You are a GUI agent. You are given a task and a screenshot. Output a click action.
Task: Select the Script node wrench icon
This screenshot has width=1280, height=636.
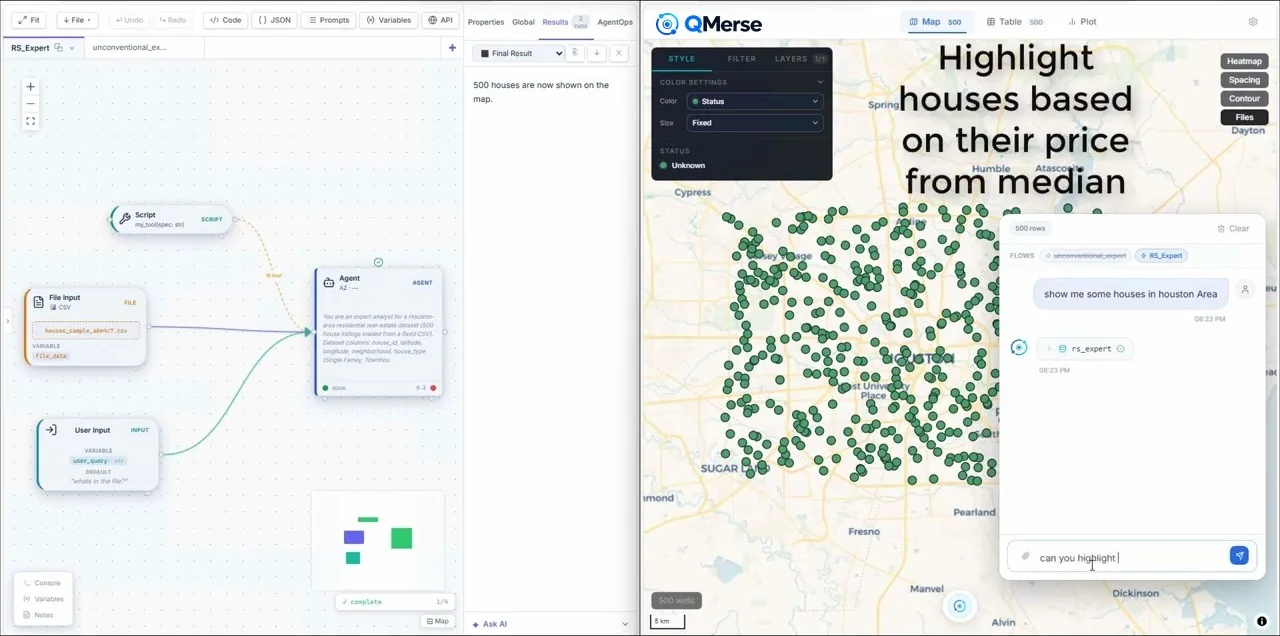tap(124, 218)
